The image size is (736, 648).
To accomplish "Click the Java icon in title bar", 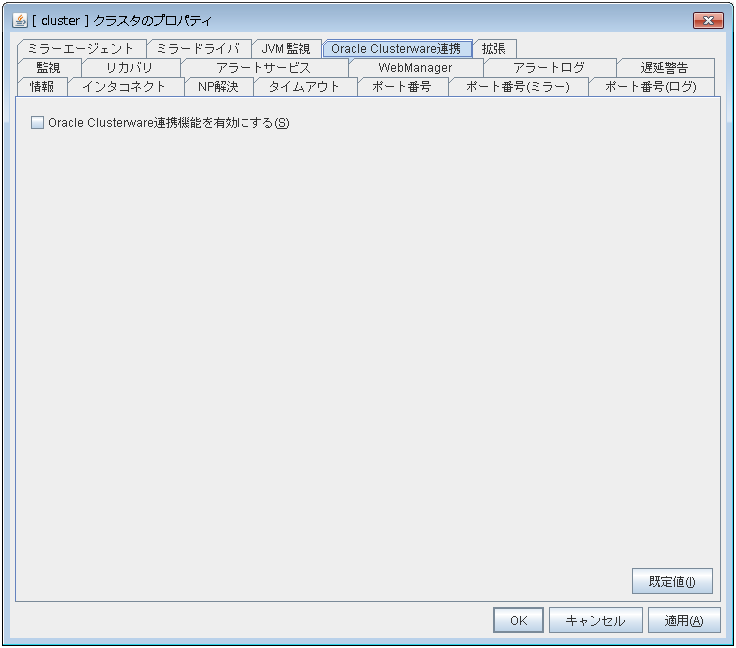I will 20,20.
